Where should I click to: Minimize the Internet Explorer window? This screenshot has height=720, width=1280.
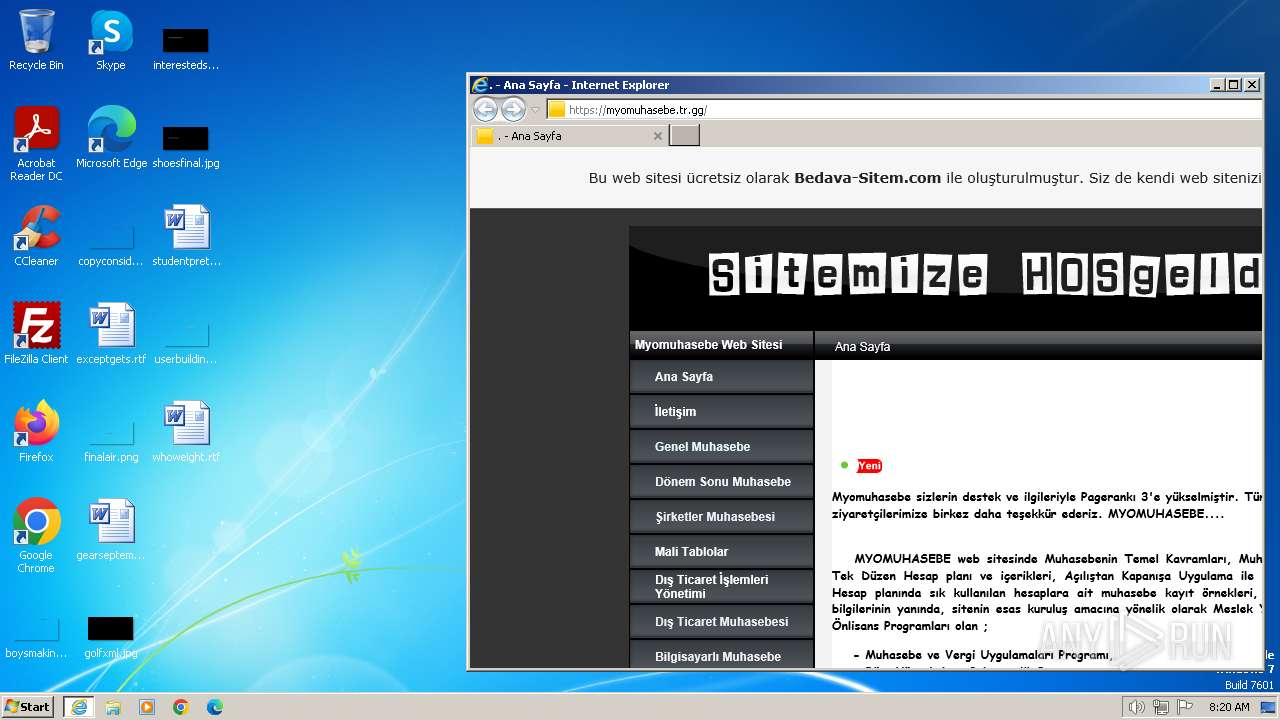tap(1216, 85)
